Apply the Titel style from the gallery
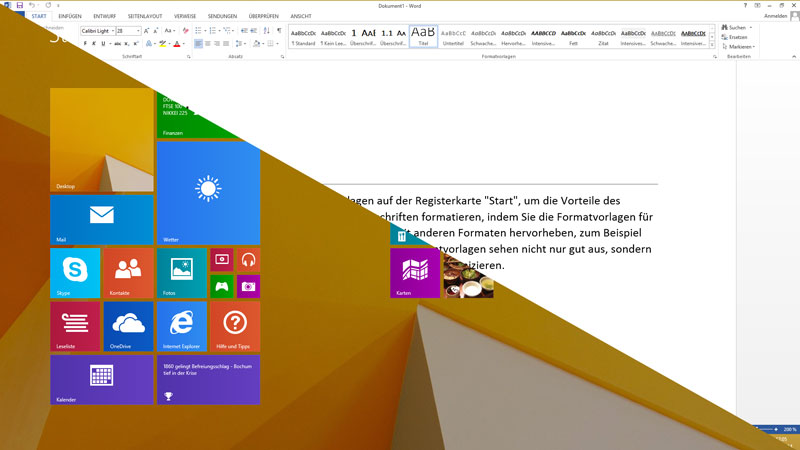 click(423, 36)
